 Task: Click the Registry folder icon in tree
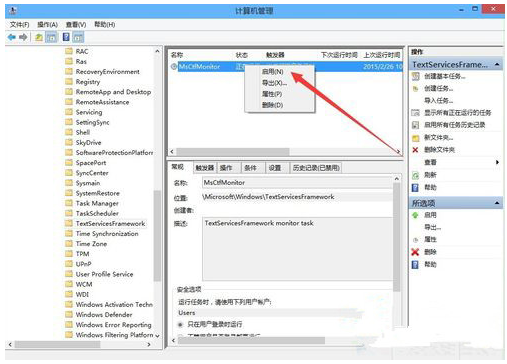[69, 81]
